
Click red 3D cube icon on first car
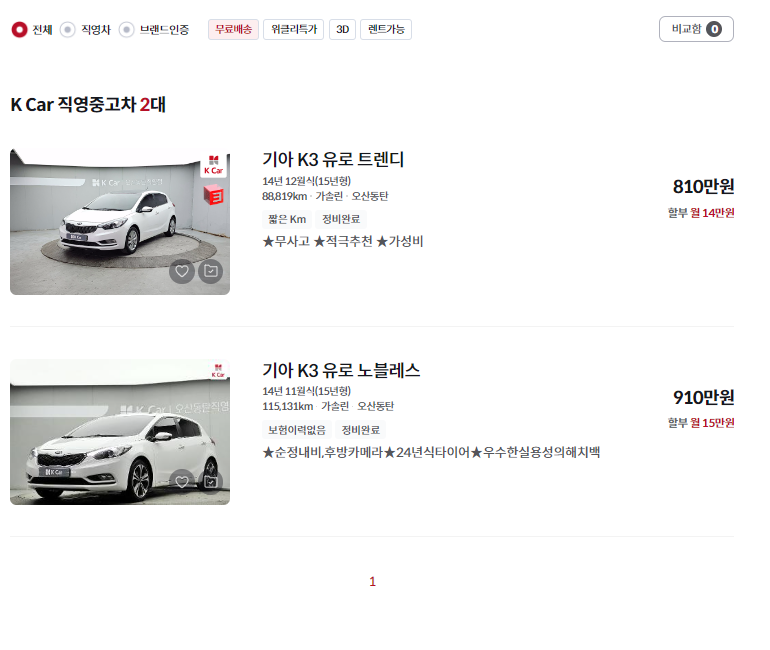[214, 195]
